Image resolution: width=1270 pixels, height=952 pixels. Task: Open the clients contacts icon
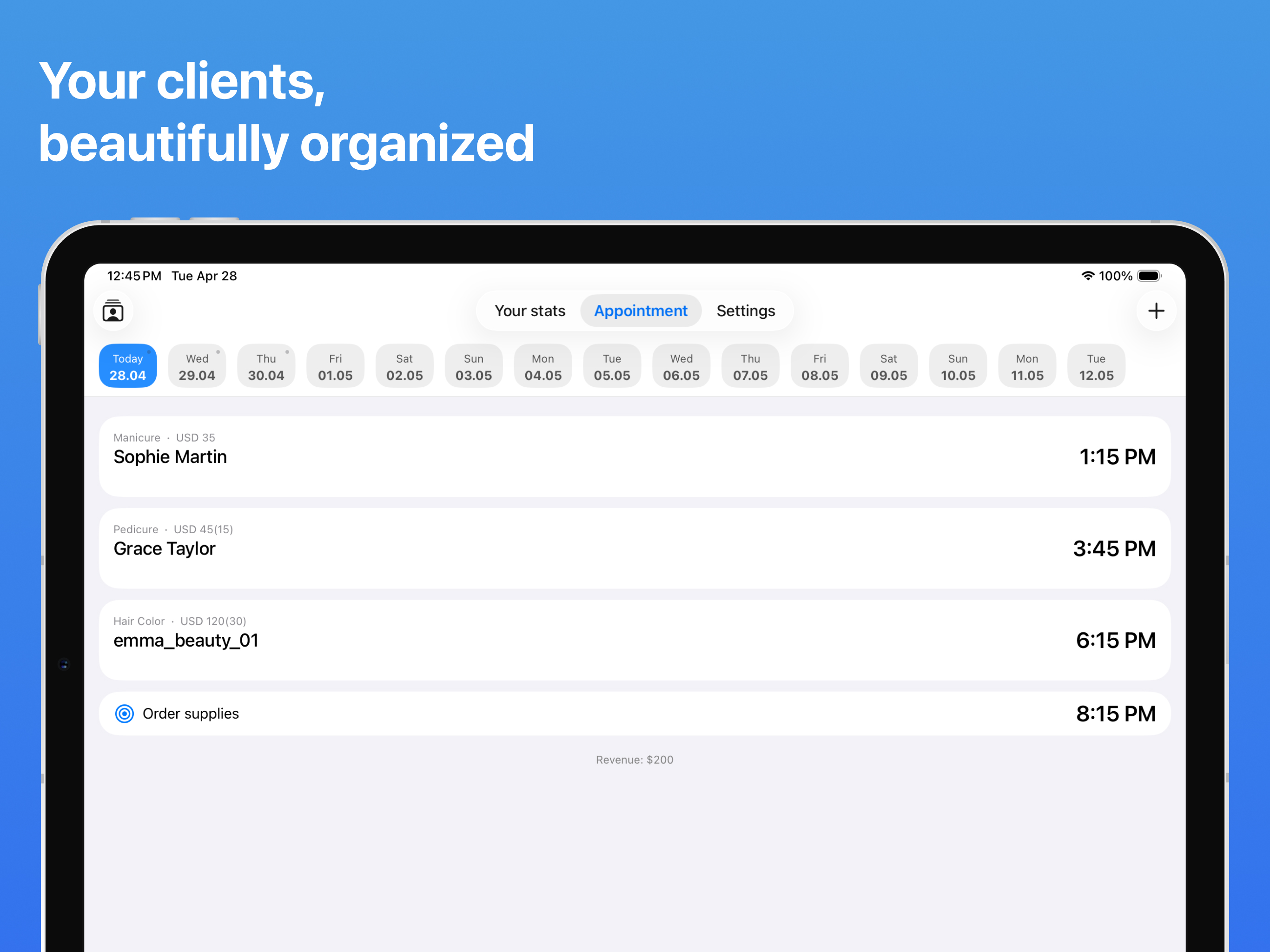pyautogui.click(x=113, y=311)
